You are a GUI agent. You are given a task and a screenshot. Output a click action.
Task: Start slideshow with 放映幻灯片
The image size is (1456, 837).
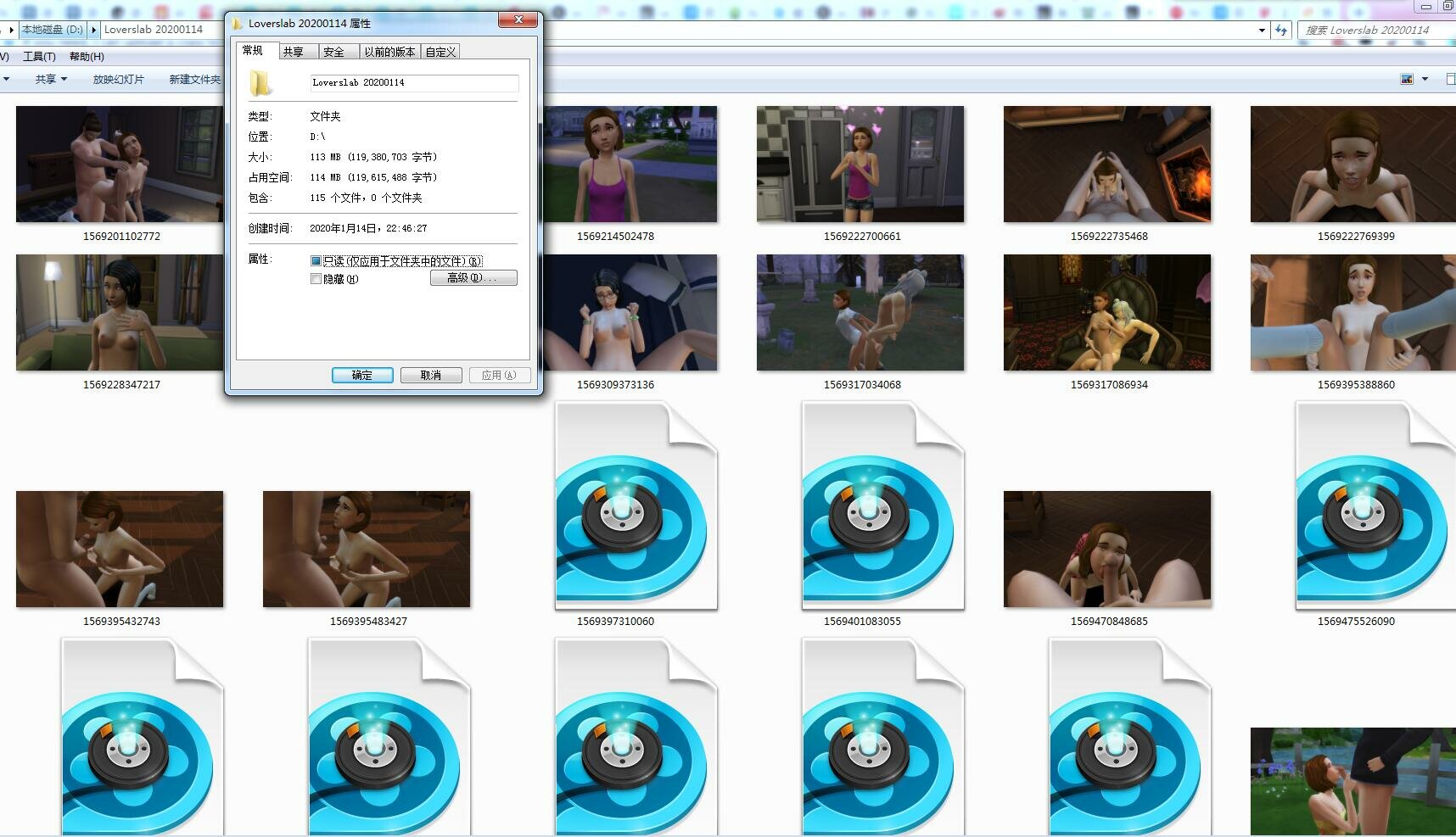(119, 79)
